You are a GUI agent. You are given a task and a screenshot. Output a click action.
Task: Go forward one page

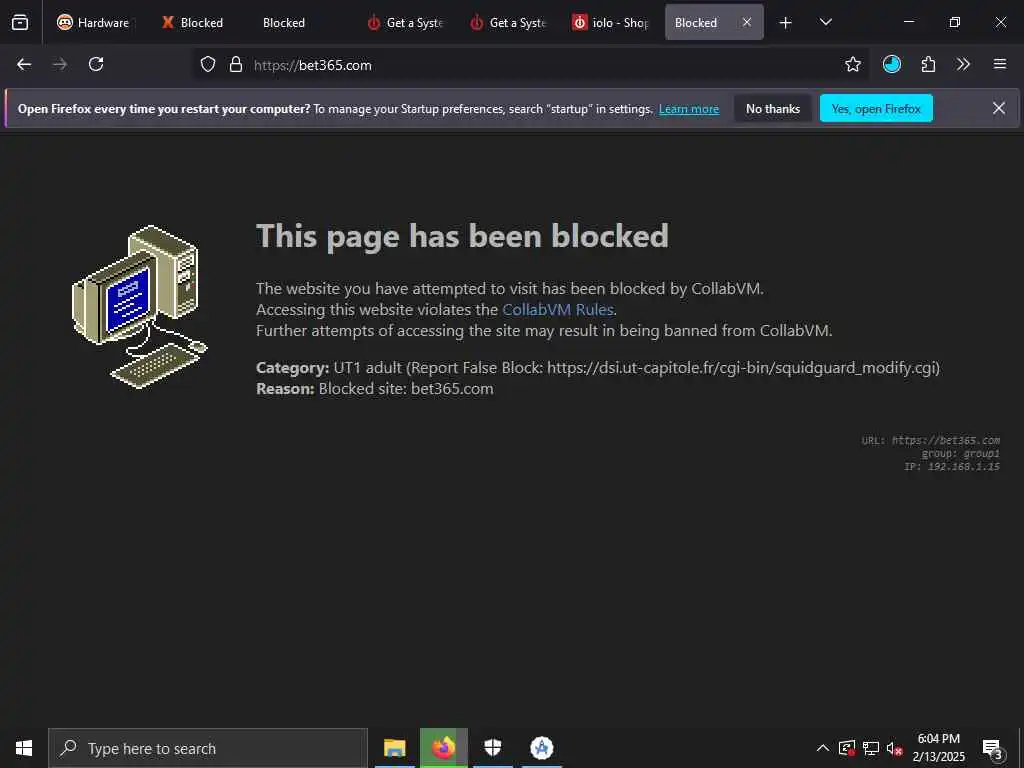pos(60,64)
